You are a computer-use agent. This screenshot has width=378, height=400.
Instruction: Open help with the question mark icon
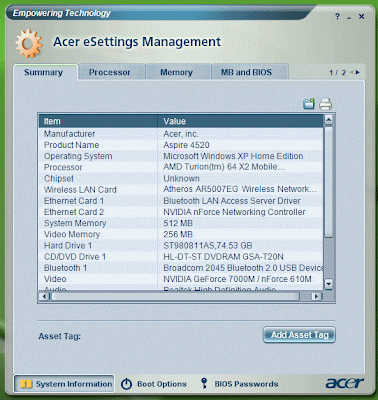pos(337,17)
